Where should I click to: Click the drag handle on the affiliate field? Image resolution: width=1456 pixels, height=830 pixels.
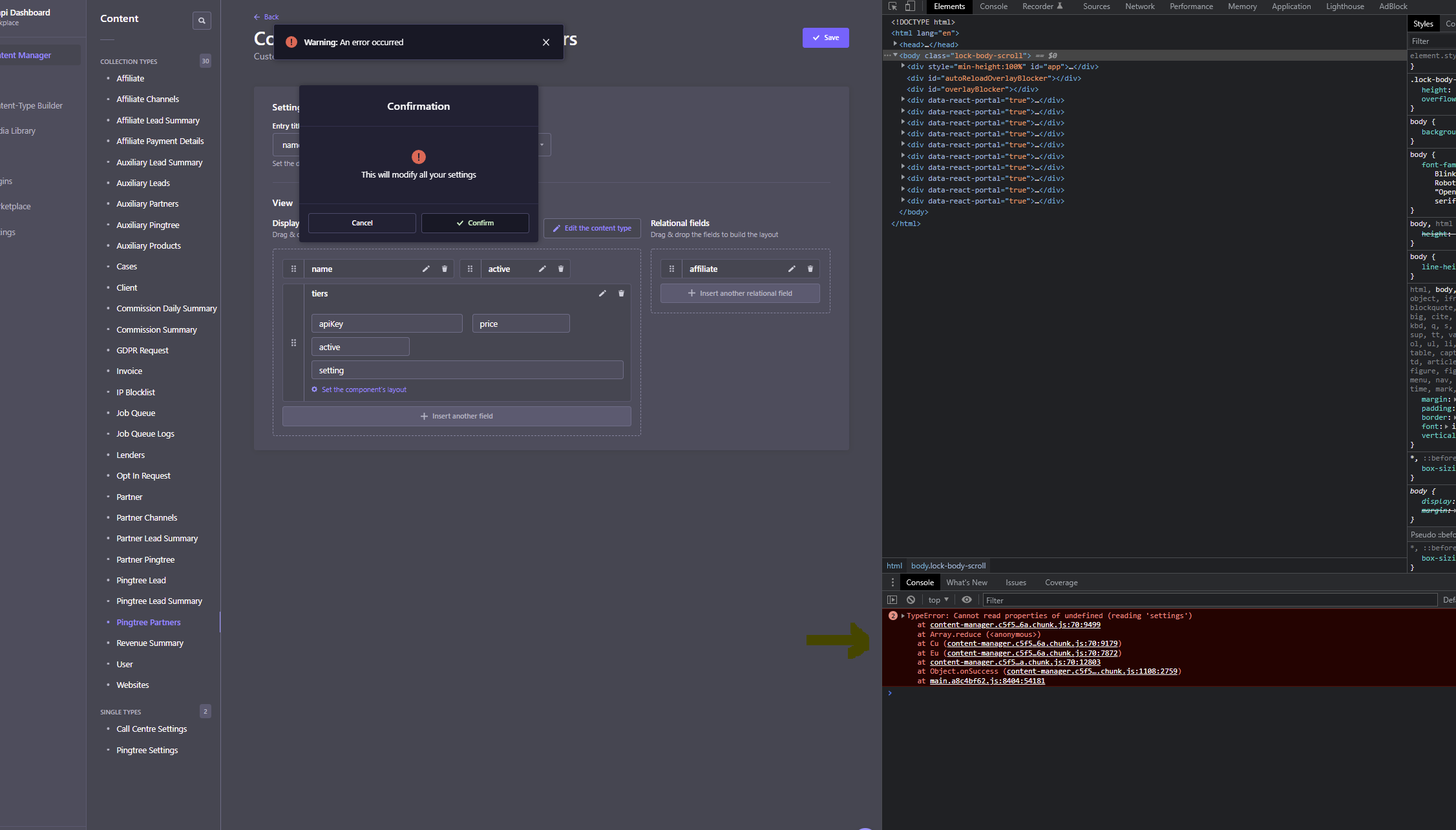point(671,269)
